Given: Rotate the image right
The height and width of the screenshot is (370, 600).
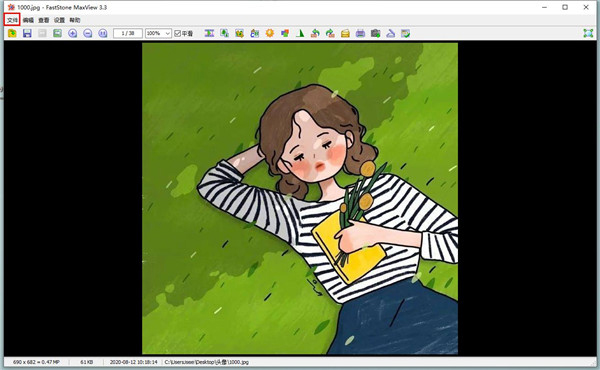Looking at the screenshot, I should (x=330, y=34).
